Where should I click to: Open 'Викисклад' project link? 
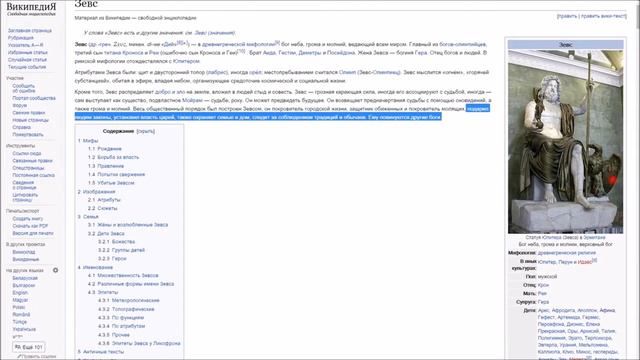click(24, 252)
